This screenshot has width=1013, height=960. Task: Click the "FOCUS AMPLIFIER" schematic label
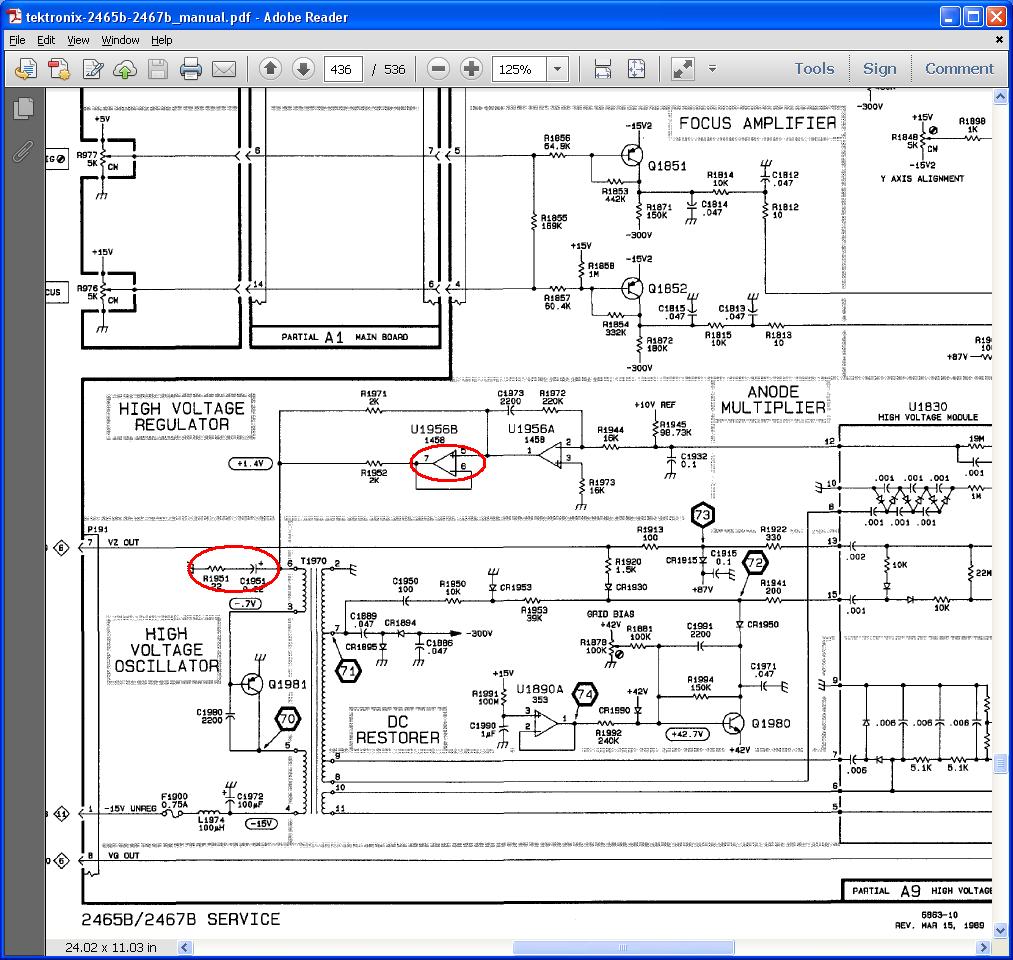[757, 123]
